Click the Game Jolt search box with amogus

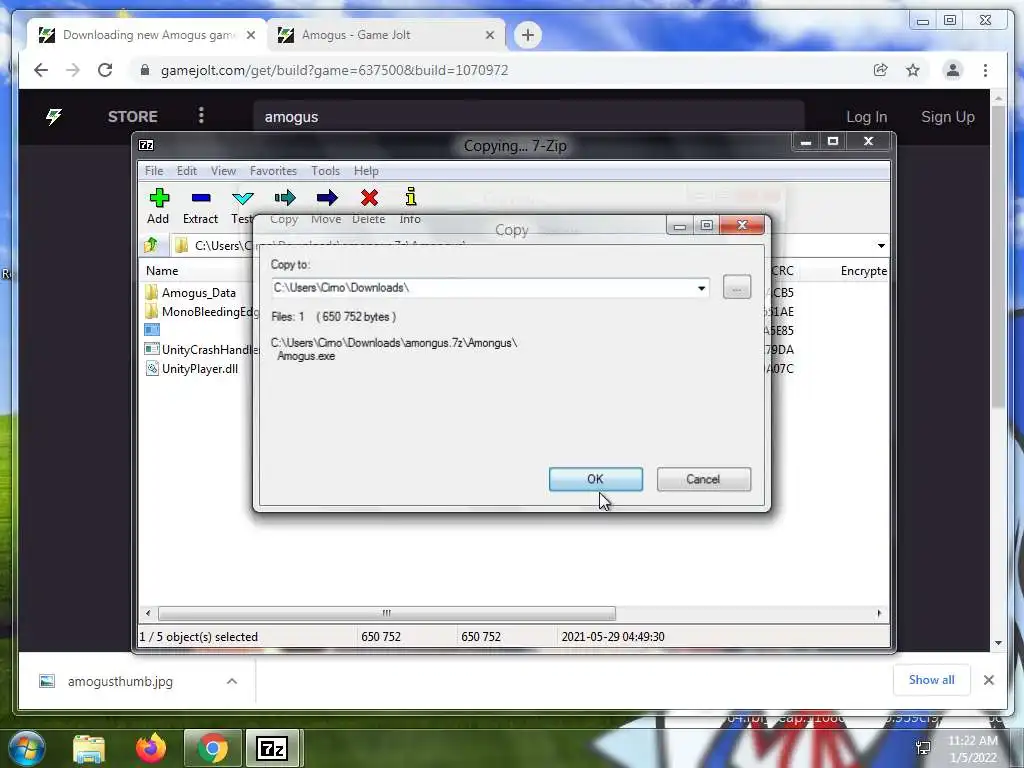click(528, 117)
